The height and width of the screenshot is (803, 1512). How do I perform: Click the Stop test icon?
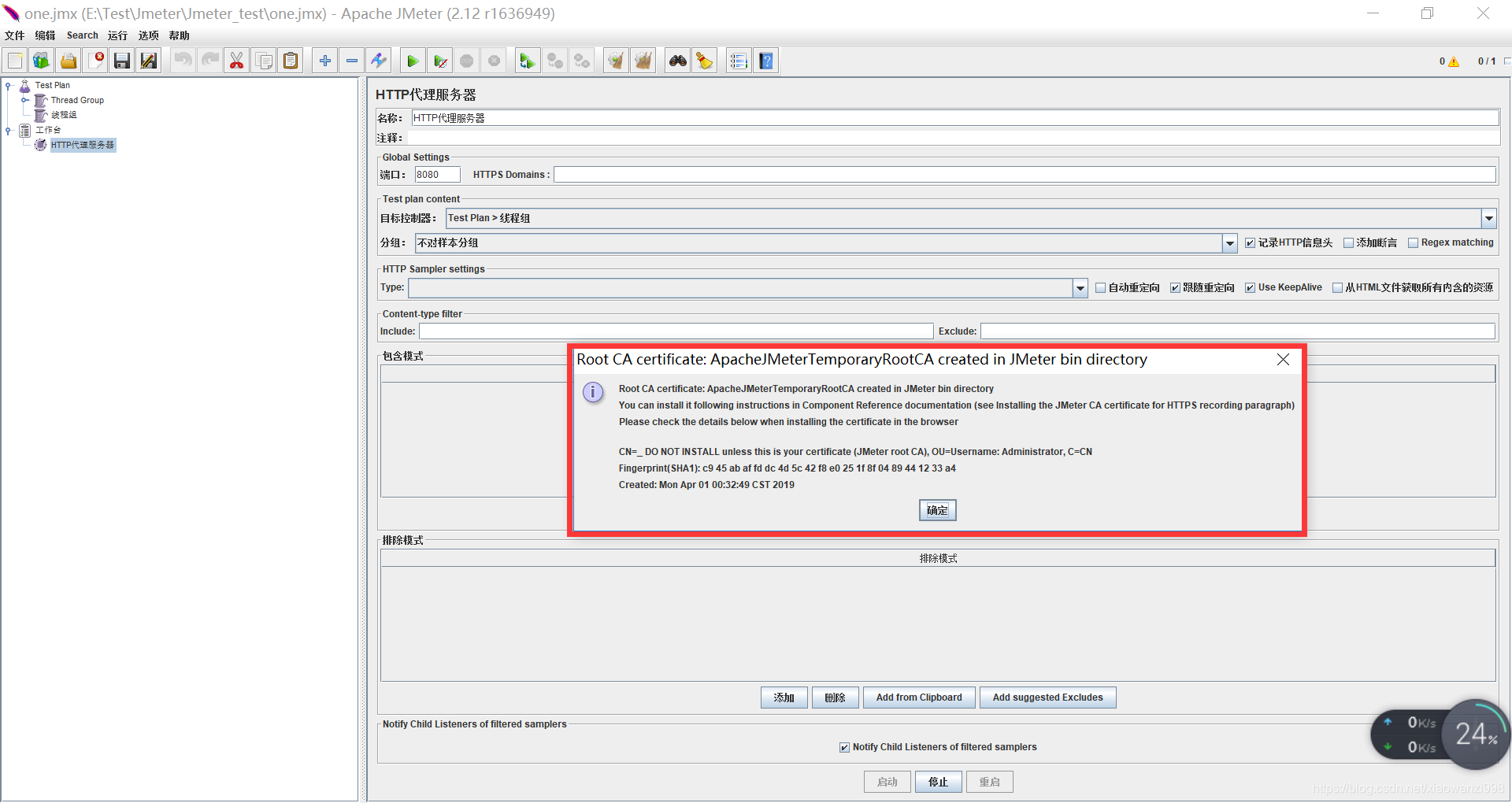(467, 61)
